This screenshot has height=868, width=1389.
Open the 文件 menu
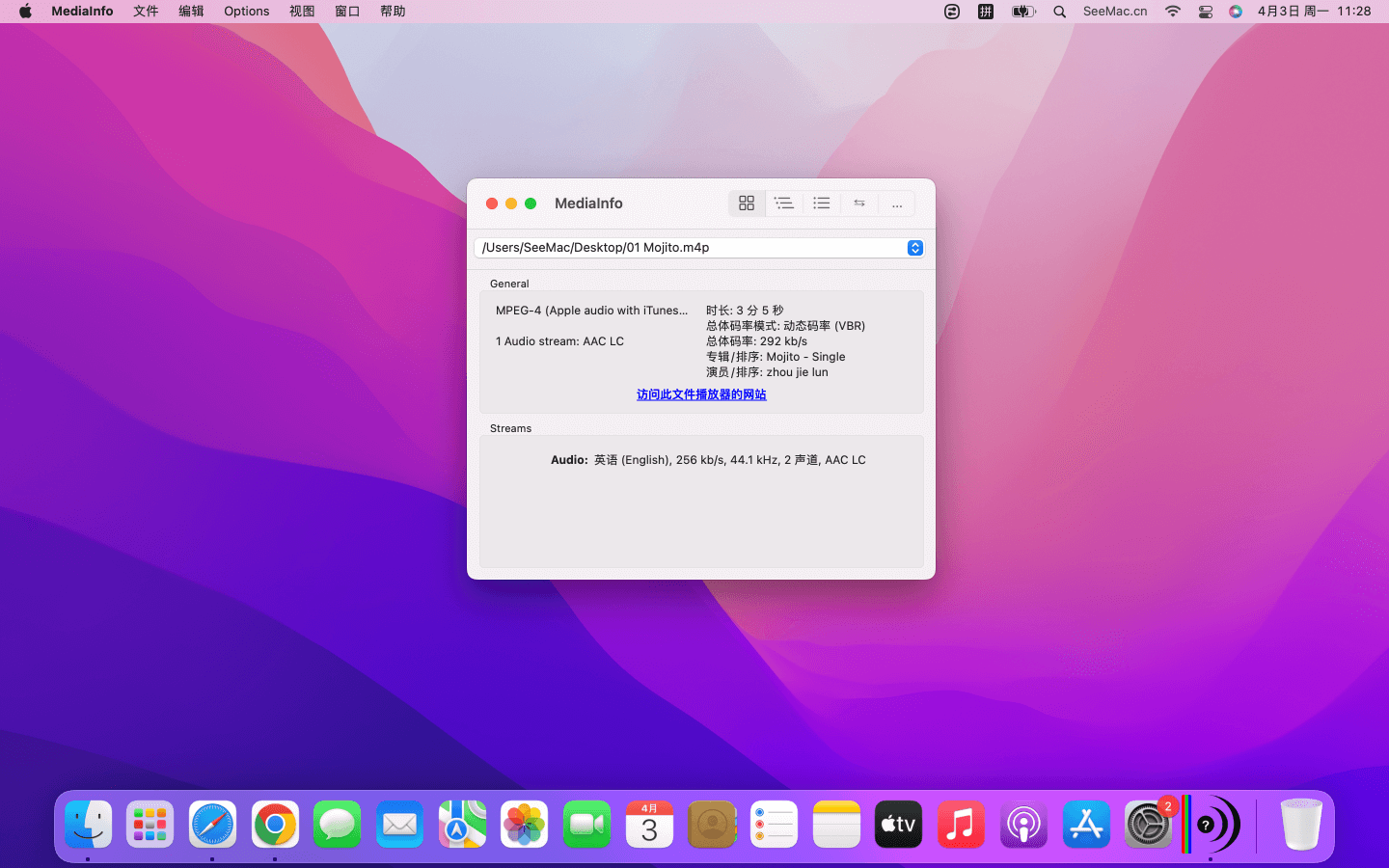[146, 12]
